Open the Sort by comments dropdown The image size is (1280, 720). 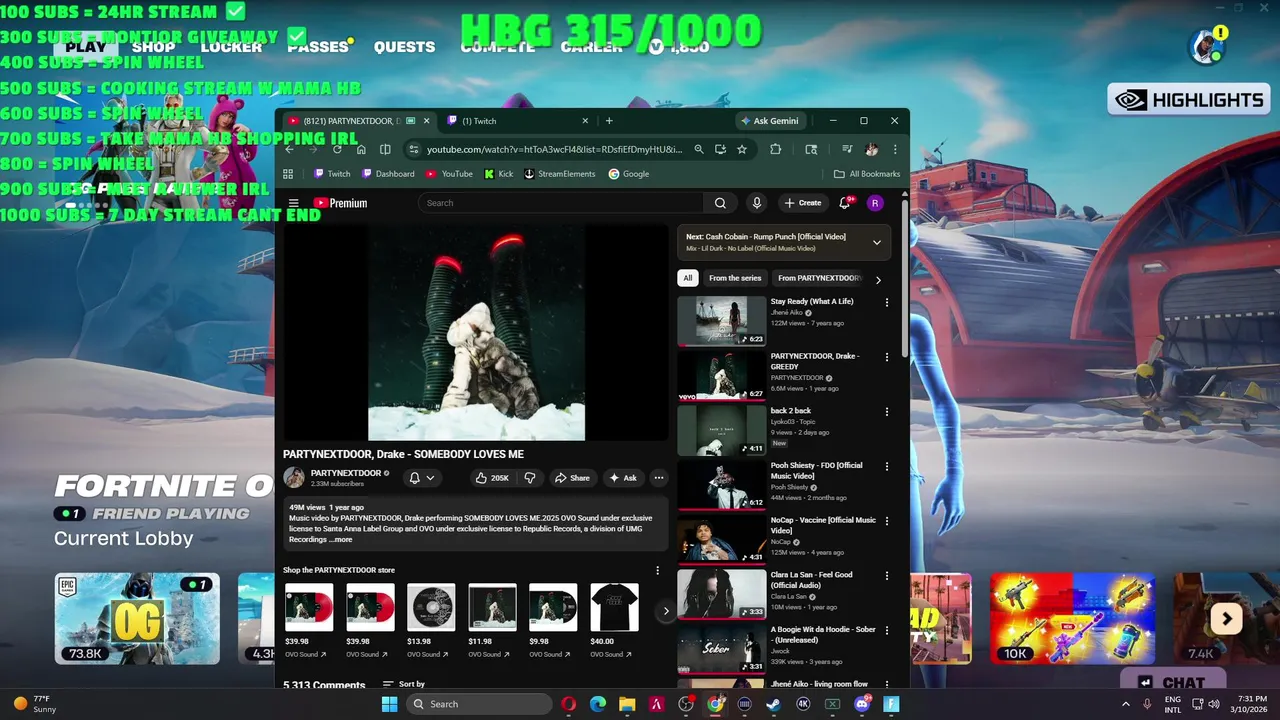point(404,685)
